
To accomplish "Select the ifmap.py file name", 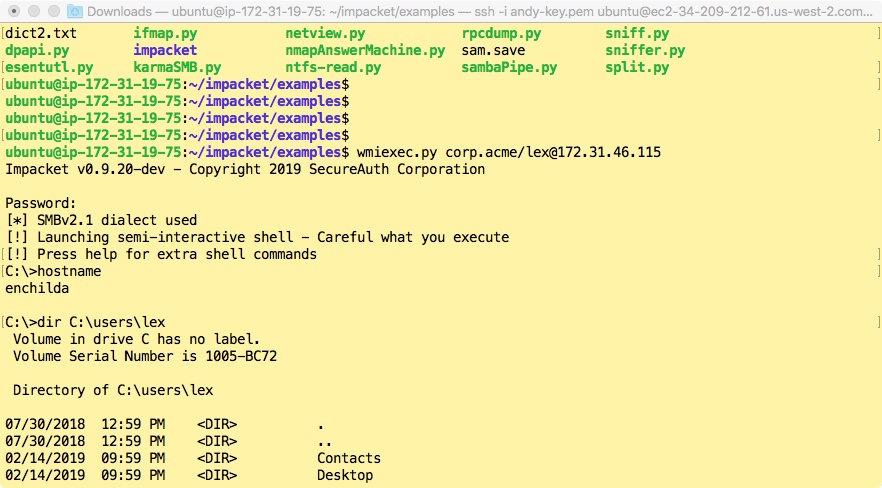I will (x=165, y=33).
